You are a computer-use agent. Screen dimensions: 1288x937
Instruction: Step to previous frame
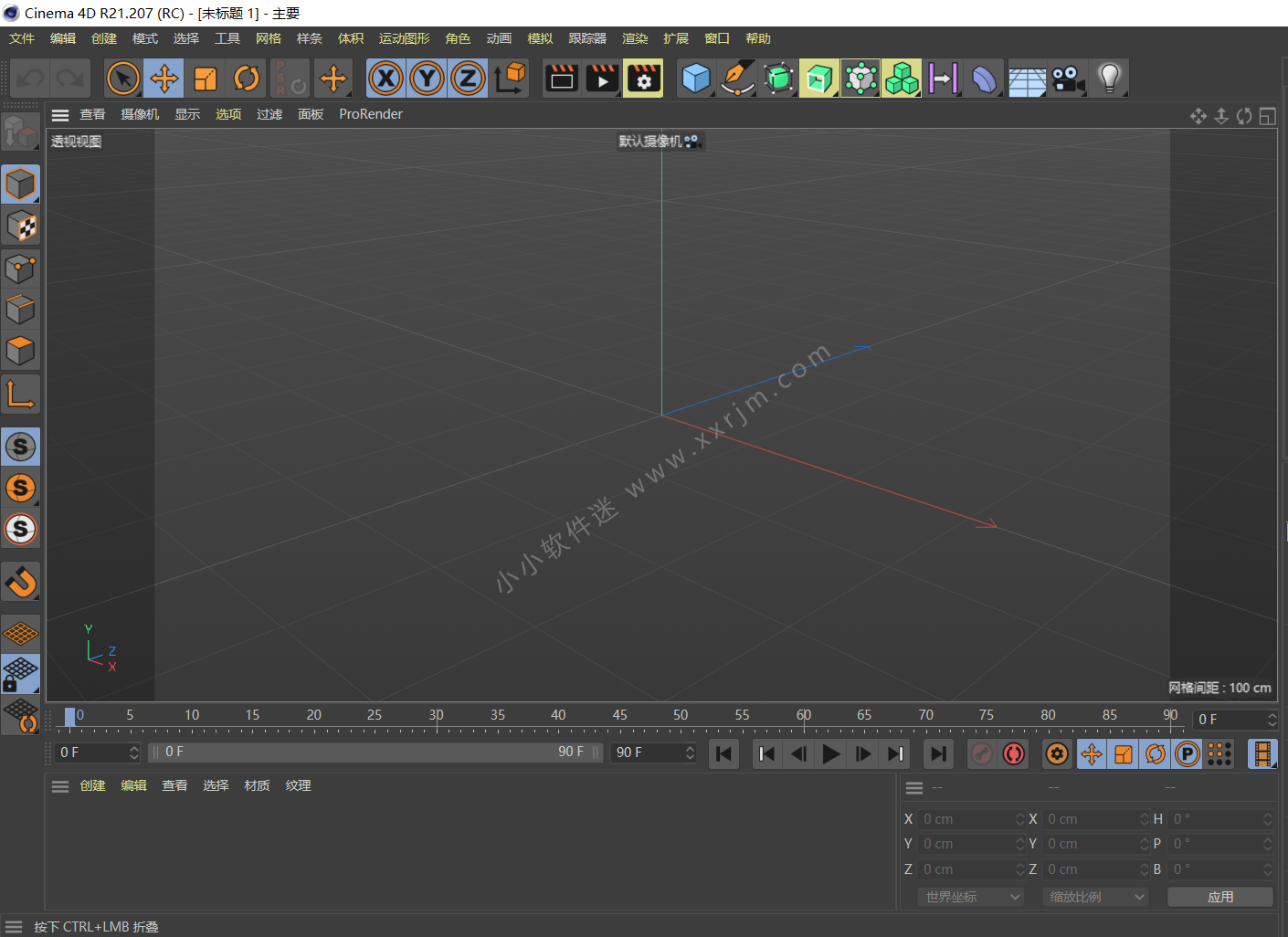(x=799, y=753)
